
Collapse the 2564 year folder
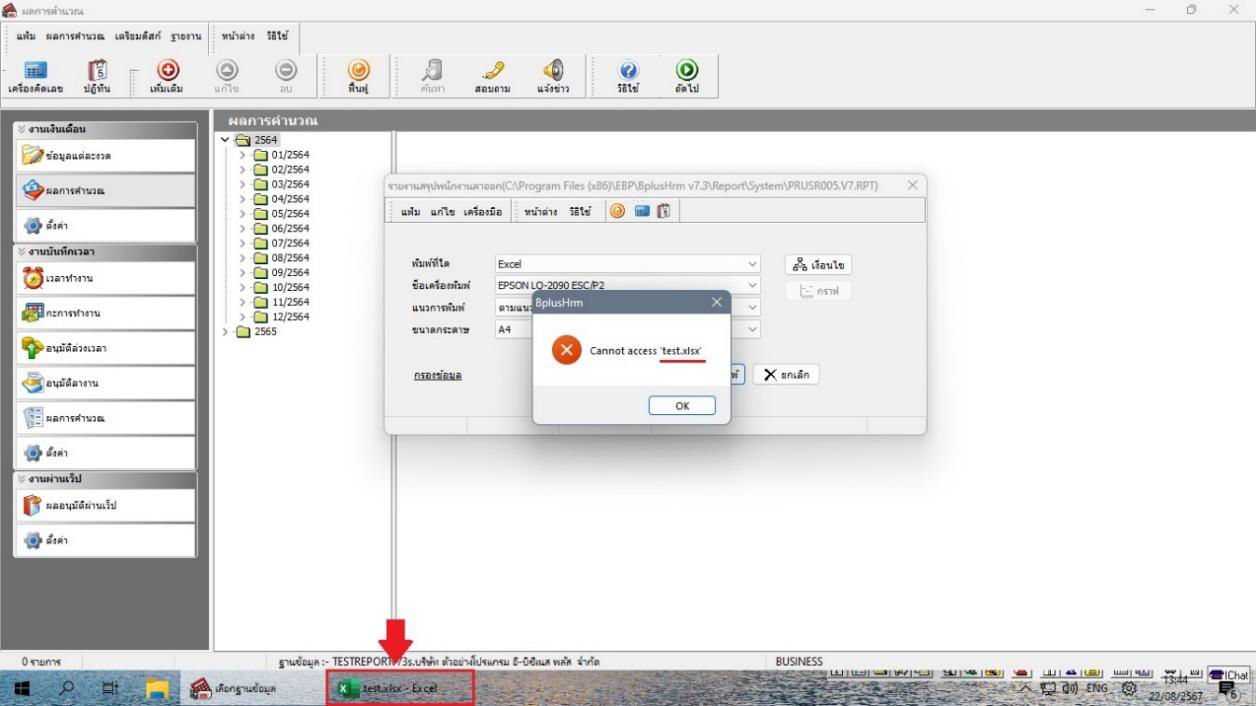coord(225,140)
